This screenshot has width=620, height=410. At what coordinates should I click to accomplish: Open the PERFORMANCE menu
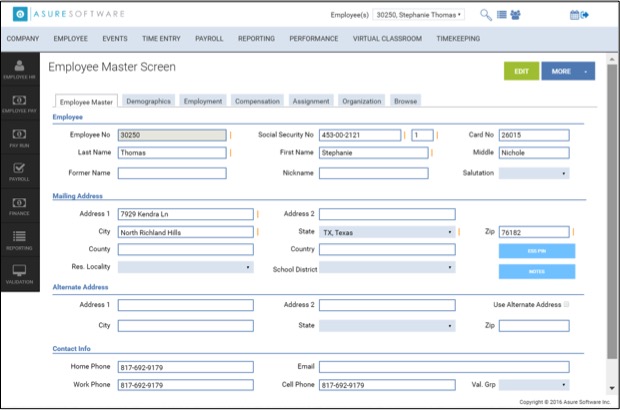[x=314, y=39]
